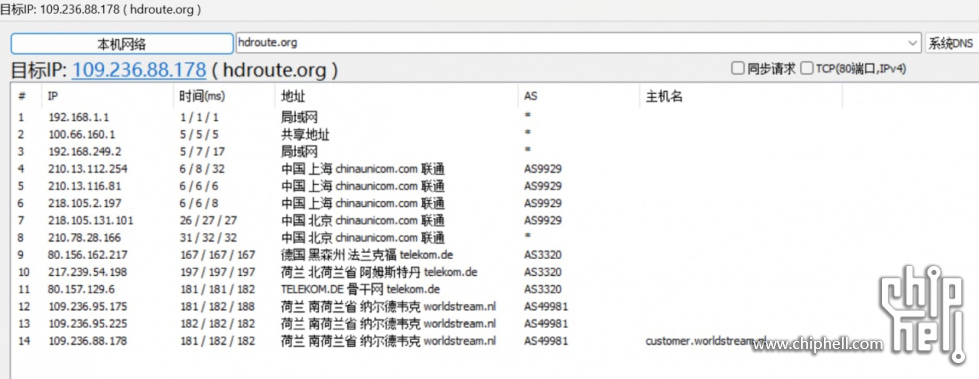Click time cell 167 / 167 / 167
The width and height of the screenshot is (979, 379).
217,255
